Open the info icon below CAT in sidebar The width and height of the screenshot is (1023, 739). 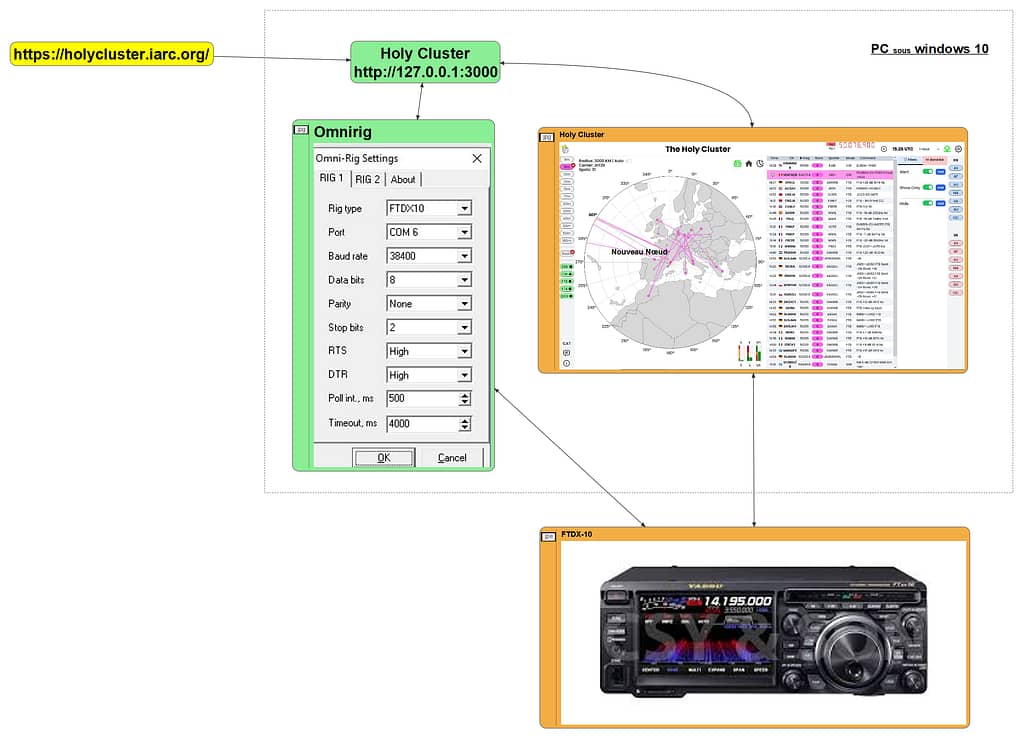[566, 363]
